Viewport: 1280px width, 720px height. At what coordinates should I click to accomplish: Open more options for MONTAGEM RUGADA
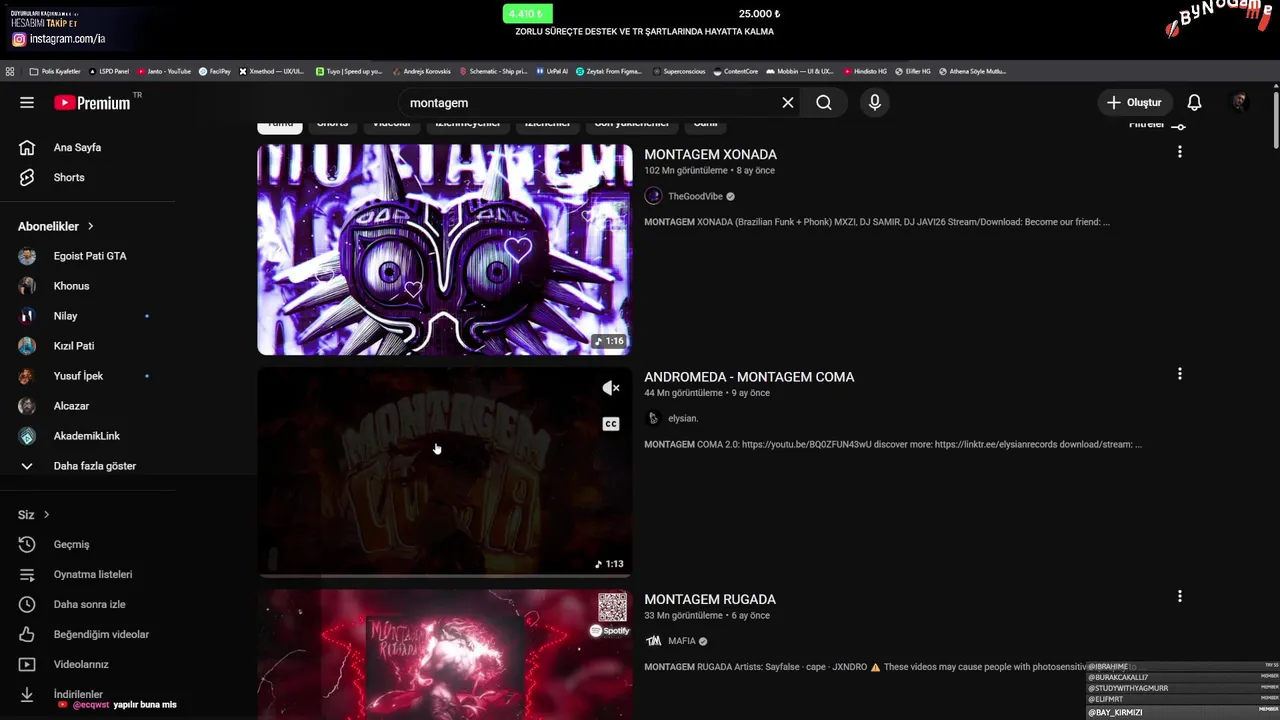[x=1180, y=596]
